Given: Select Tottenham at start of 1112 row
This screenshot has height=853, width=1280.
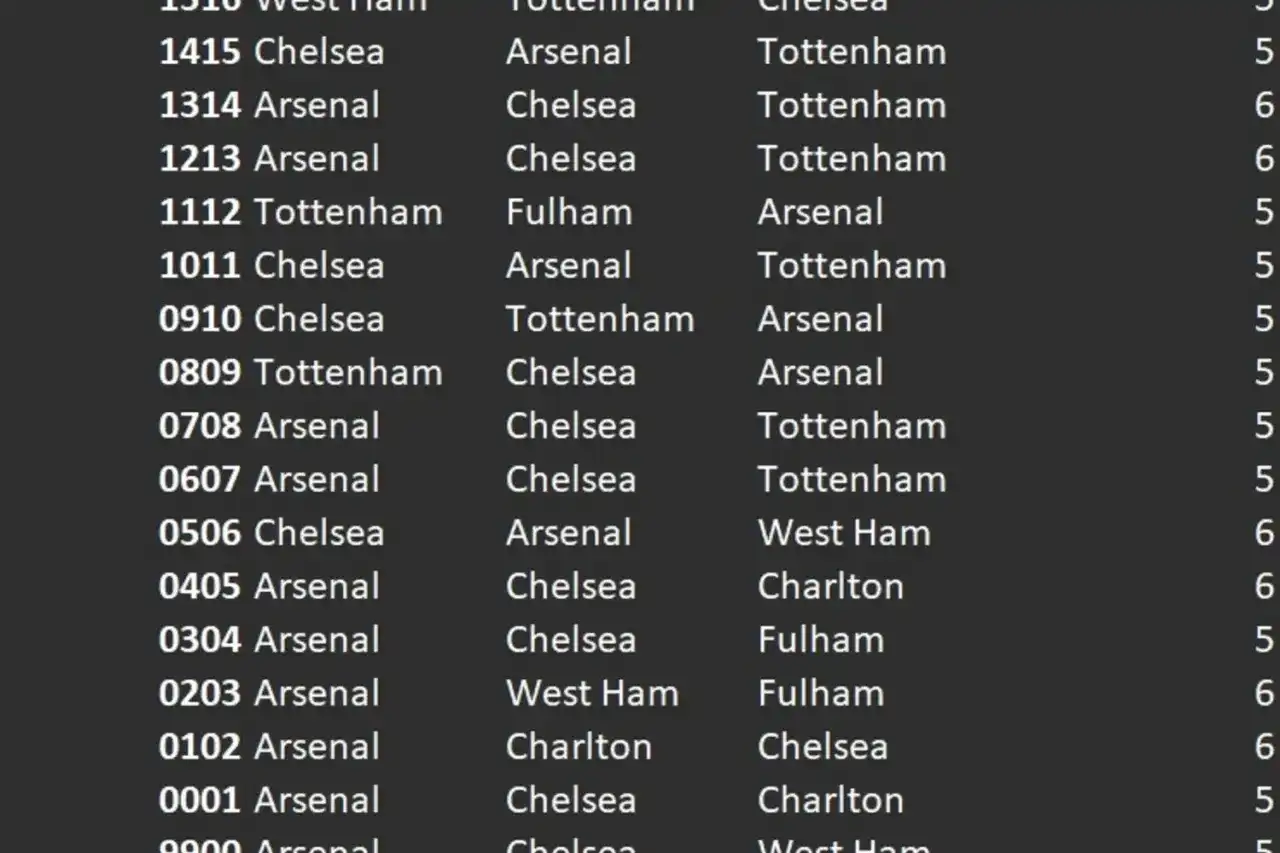Looking at the screenshot, I should (x=347, y=212).
